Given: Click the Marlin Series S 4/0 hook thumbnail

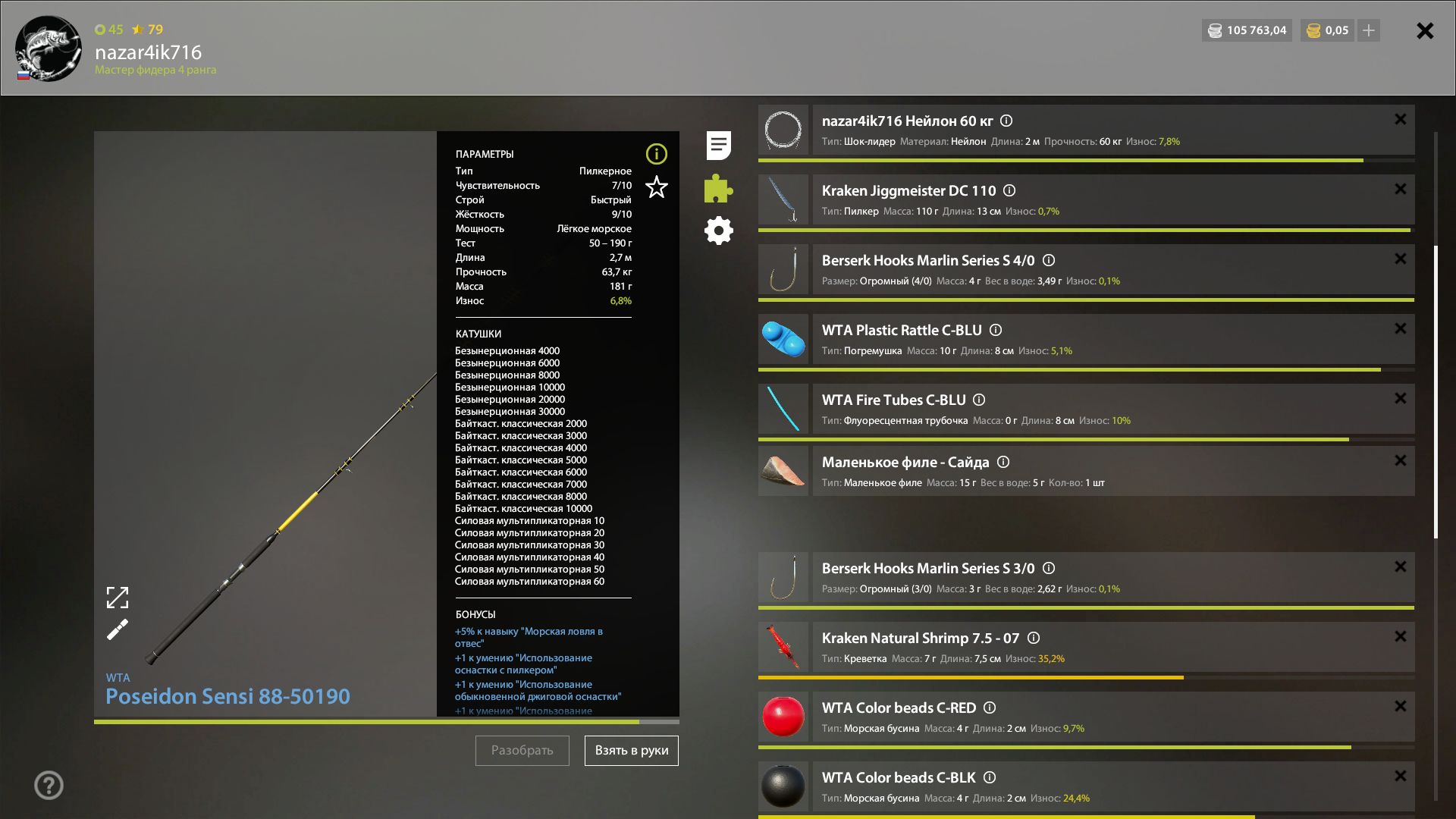Looking at the screenshot, I should point(783,269).
